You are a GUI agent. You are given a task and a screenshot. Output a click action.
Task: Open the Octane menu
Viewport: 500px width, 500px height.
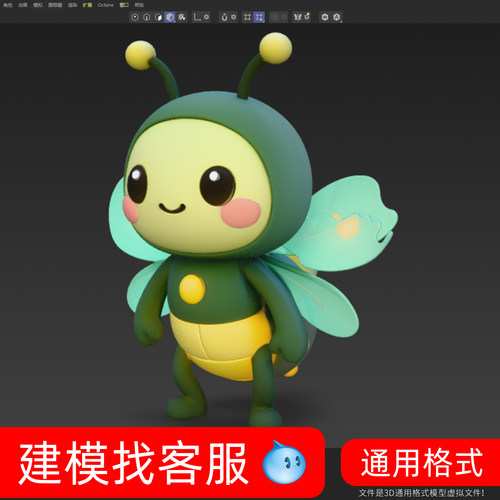point(106,5)
